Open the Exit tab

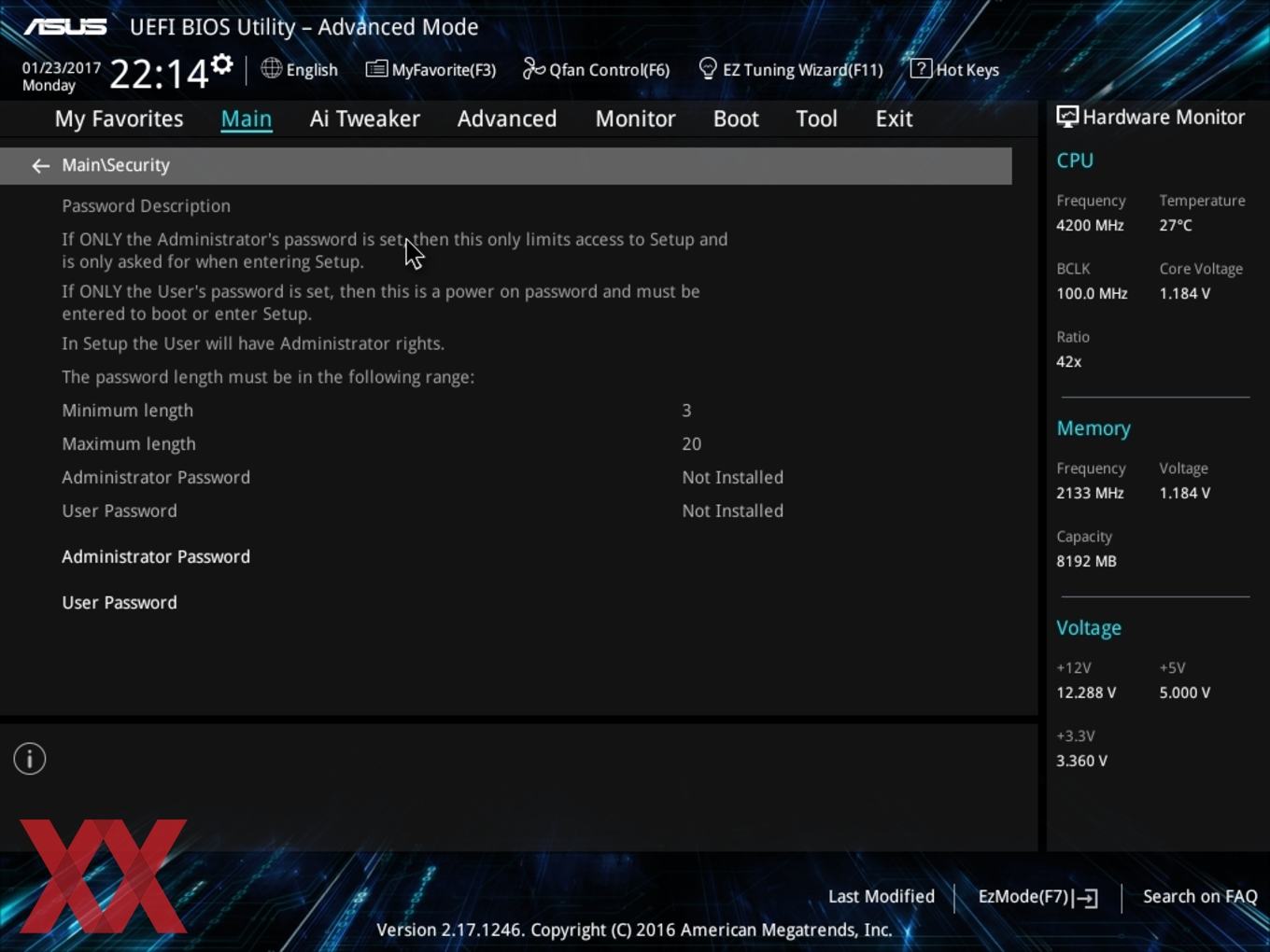coord(894,119)
